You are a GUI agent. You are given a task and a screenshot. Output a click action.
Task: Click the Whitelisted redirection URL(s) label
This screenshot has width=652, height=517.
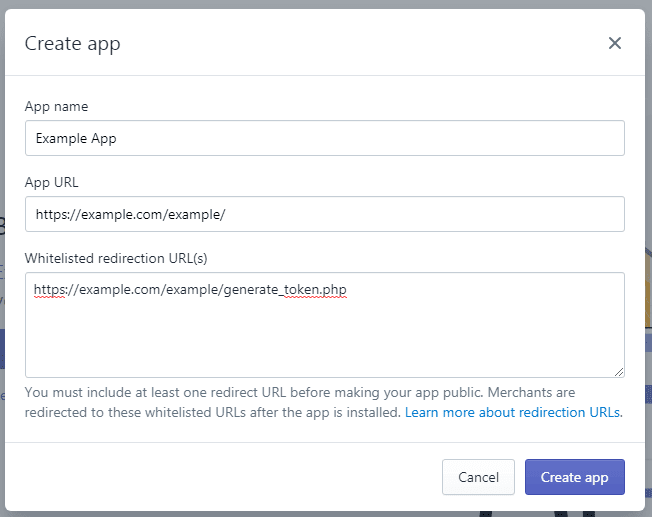coord(116,258)
